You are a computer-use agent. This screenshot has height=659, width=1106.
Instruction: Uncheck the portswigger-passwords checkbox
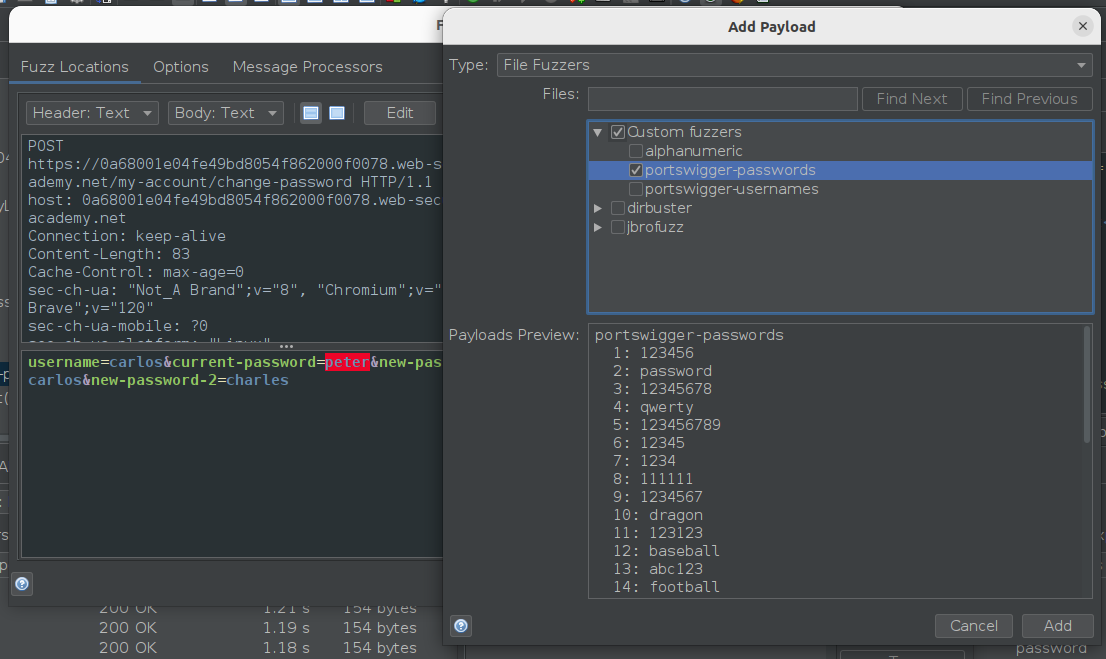(x=636, y=170)
